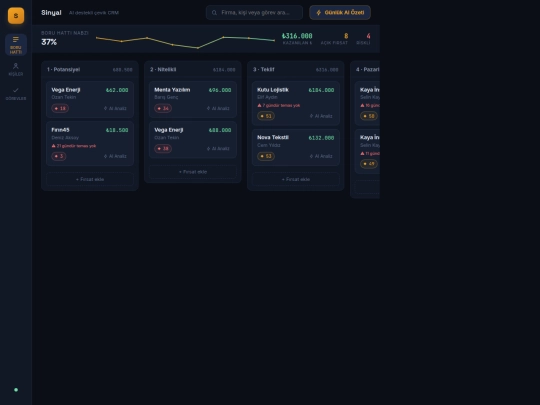
Task: Click the ₺316.000 Kazanılan stat
Action: coord(297,39)
